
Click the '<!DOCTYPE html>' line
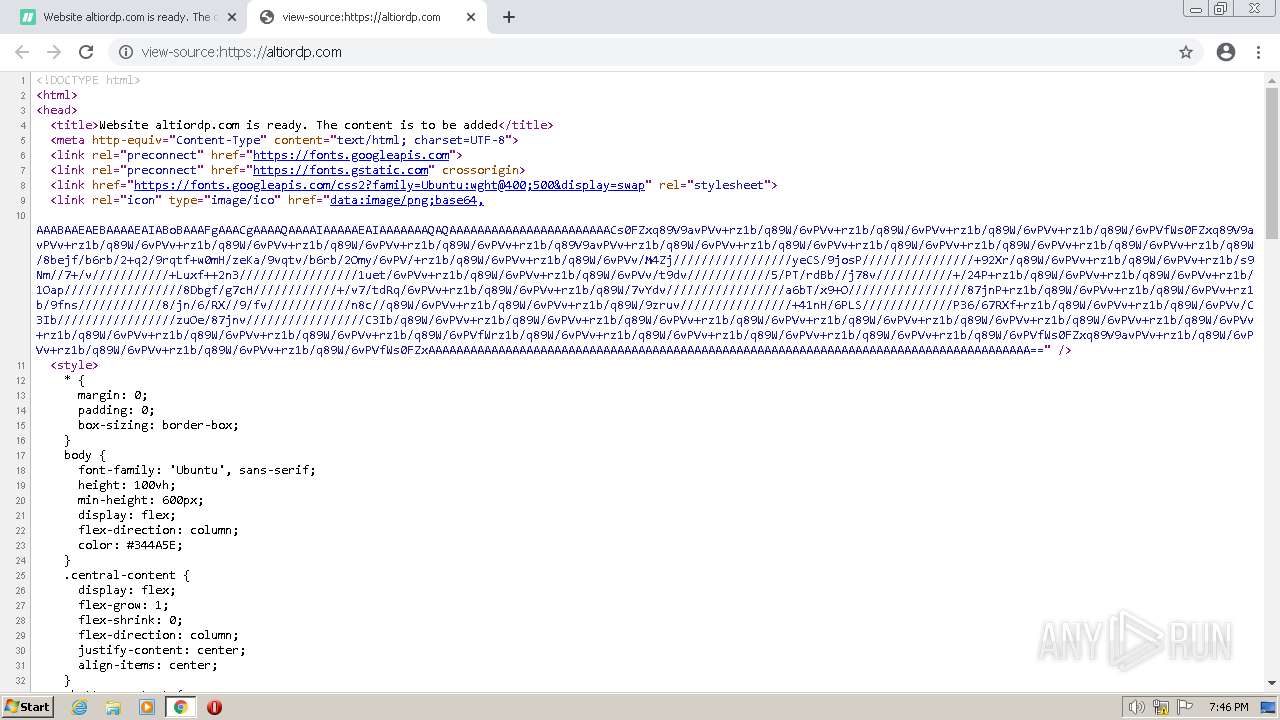click(88, 80)
